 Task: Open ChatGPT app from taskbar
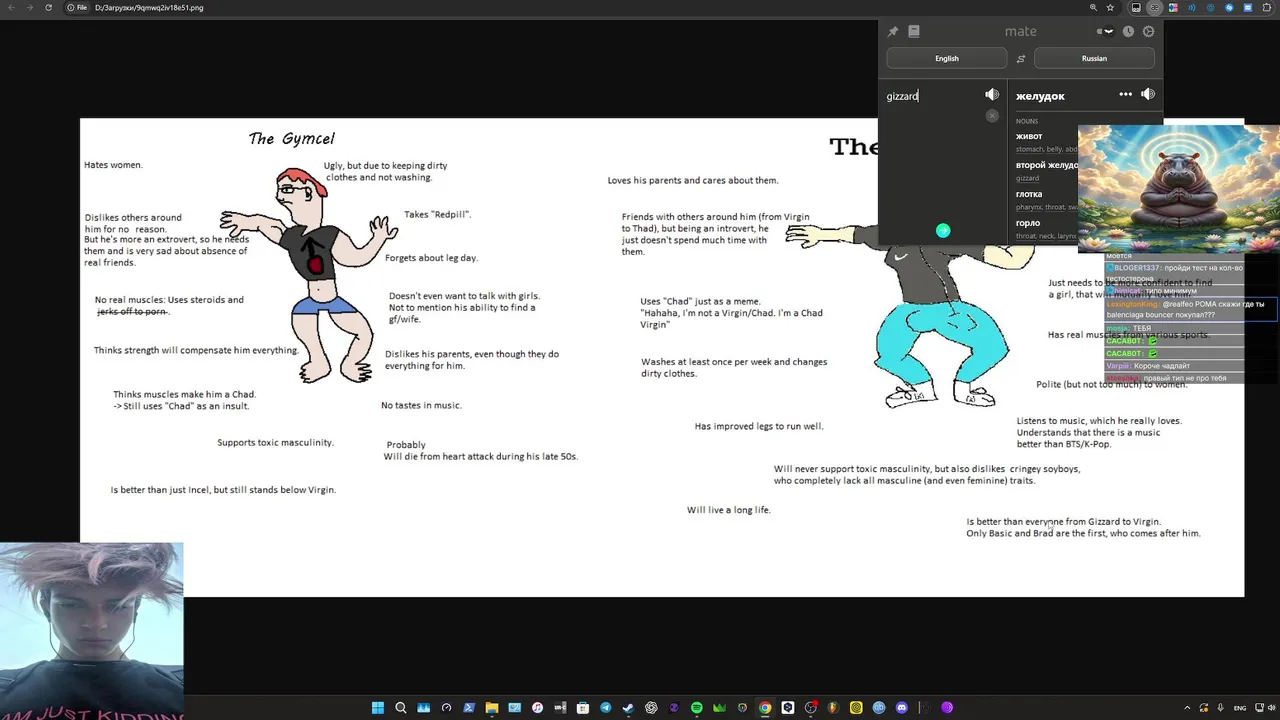click(651, 708)
